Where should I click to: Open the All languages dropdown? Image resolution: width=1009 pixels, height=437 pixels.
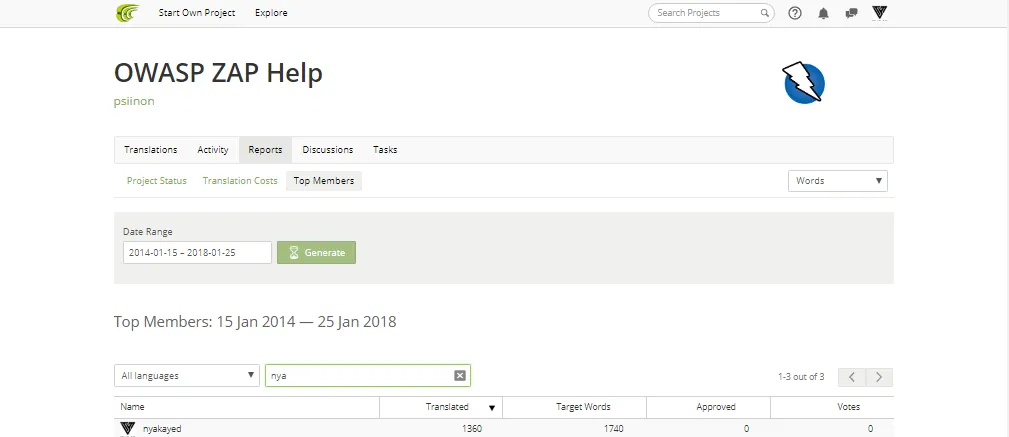(x=187, y=376)
